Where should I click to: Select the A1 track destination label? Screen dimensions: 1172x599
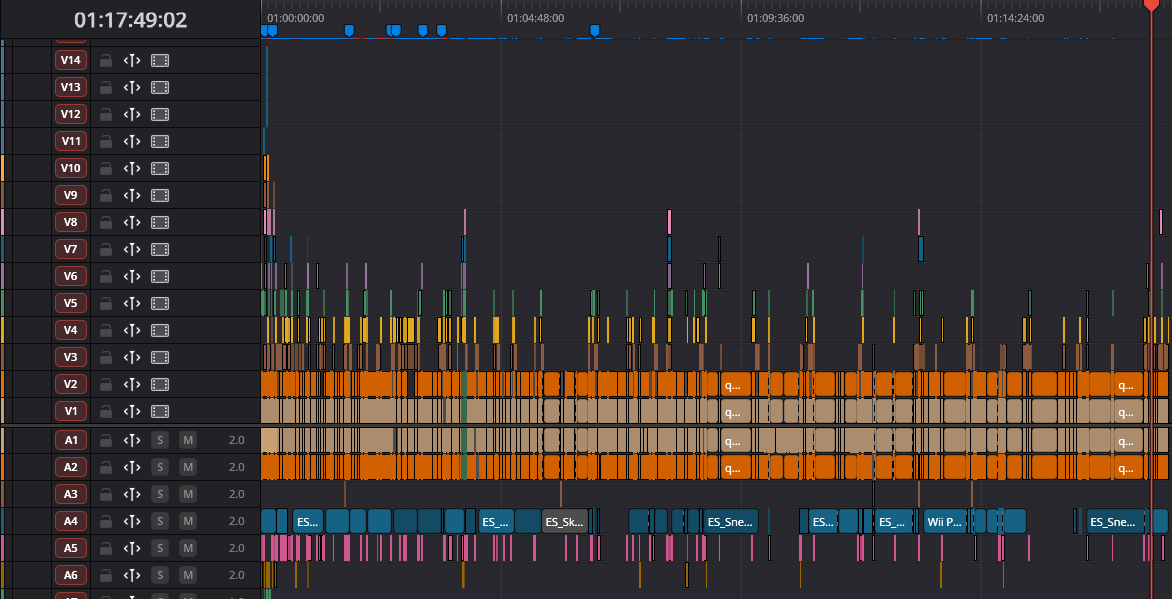click(x=70, y=440)
